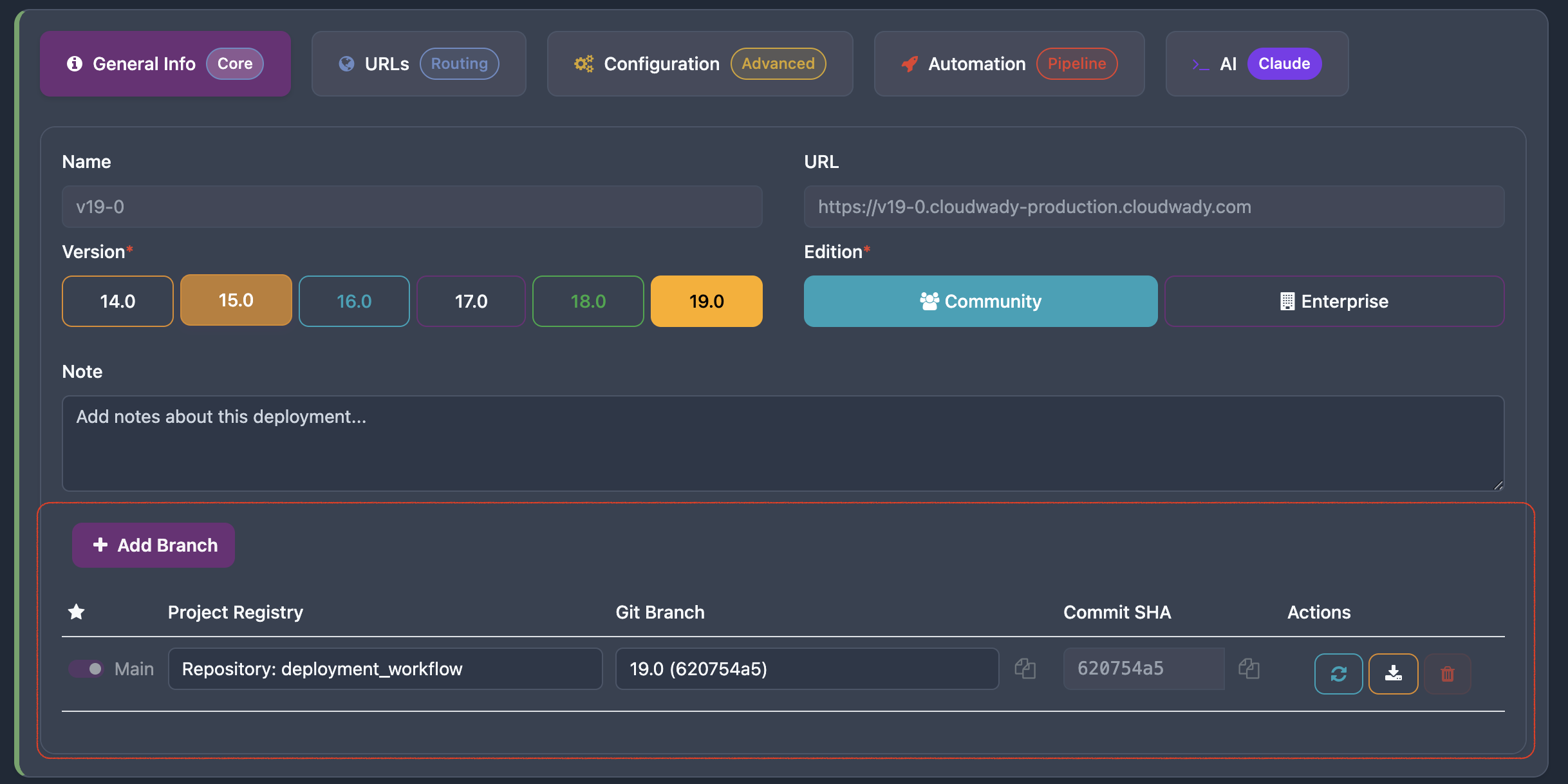Open the Project Registry dropdown
This screenshot has width=1568, height=784.
[x=386, y=669]
